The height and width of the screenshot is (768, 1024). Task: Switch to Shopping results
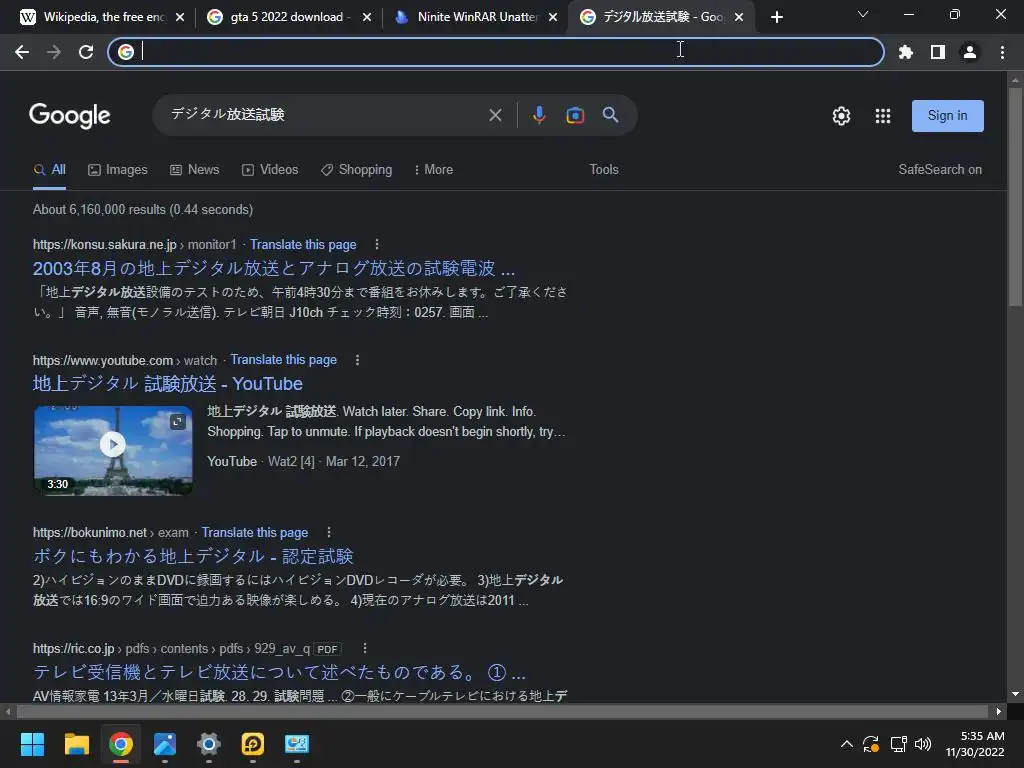(357, 170)
